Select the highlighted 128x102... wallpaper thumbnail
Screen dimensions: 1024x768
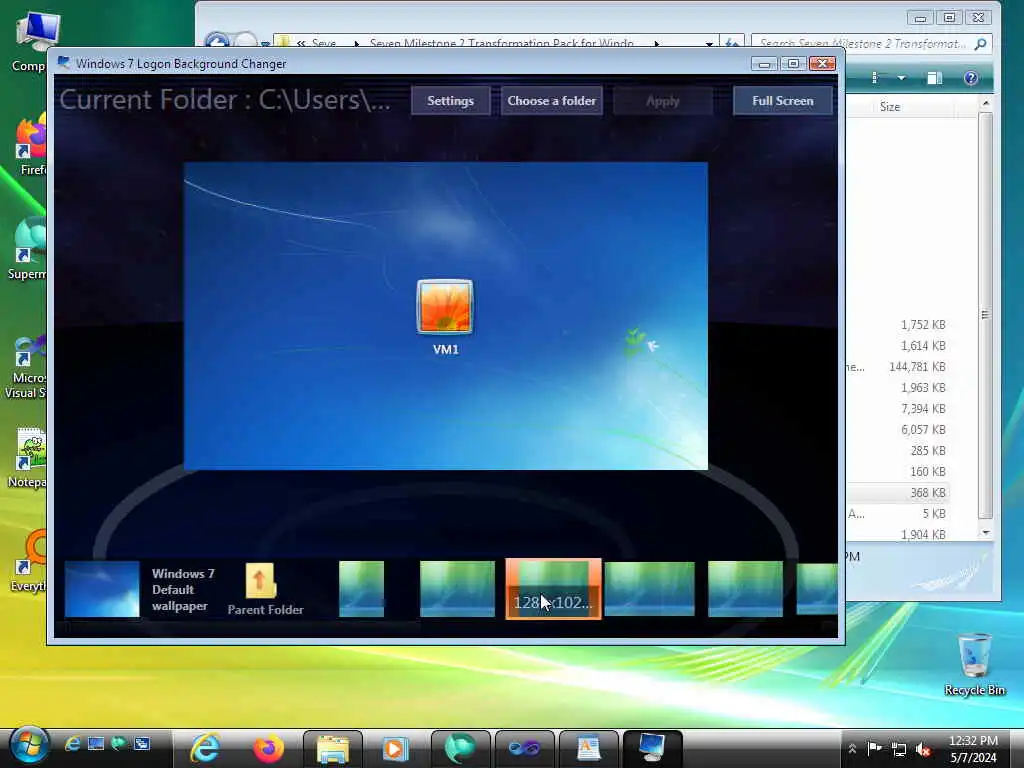coord(553,589)
